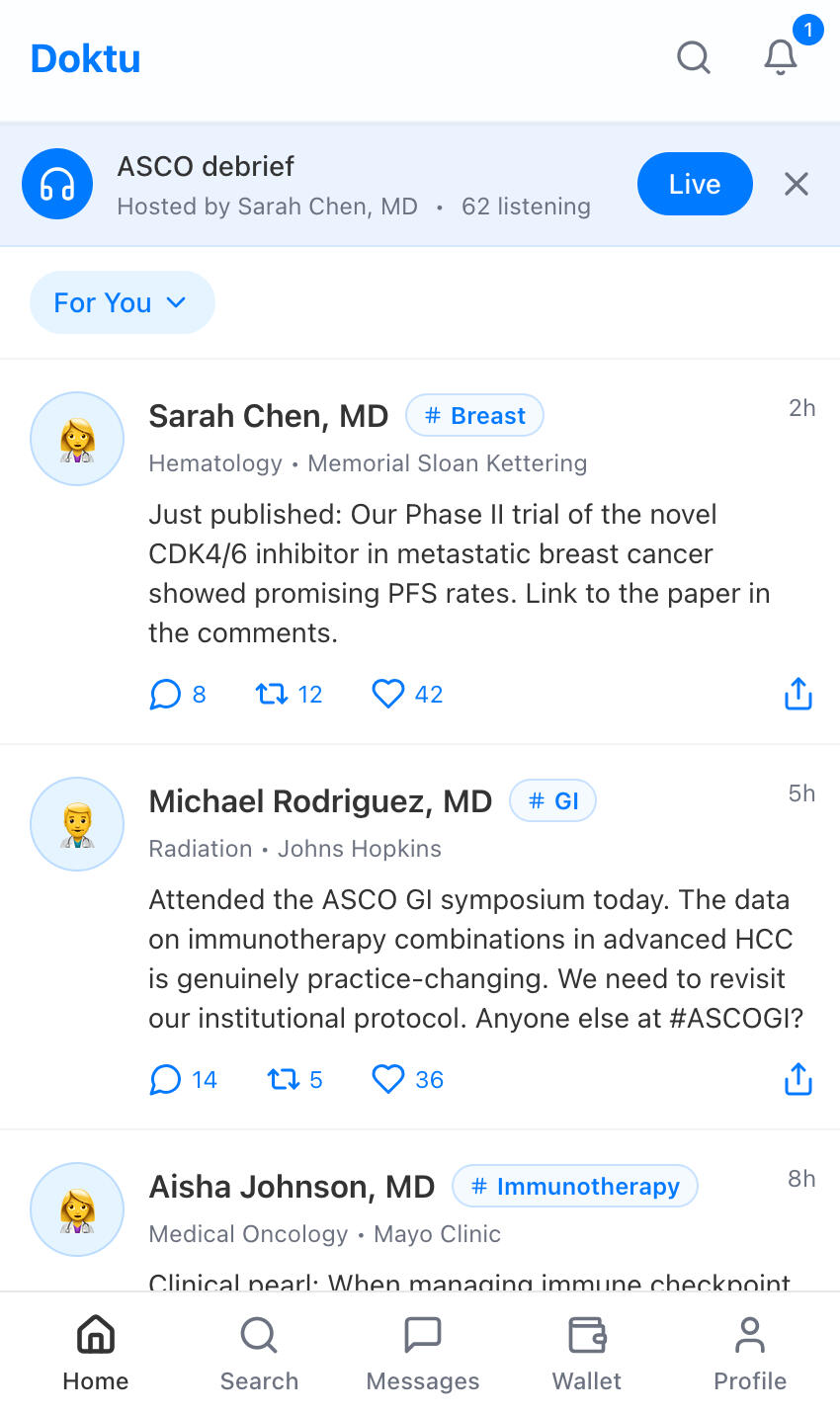The width and height of the screenshot is (840, 1415).
Task: Expand the For You feed dropdown
Action: click(x=123, y=302)
